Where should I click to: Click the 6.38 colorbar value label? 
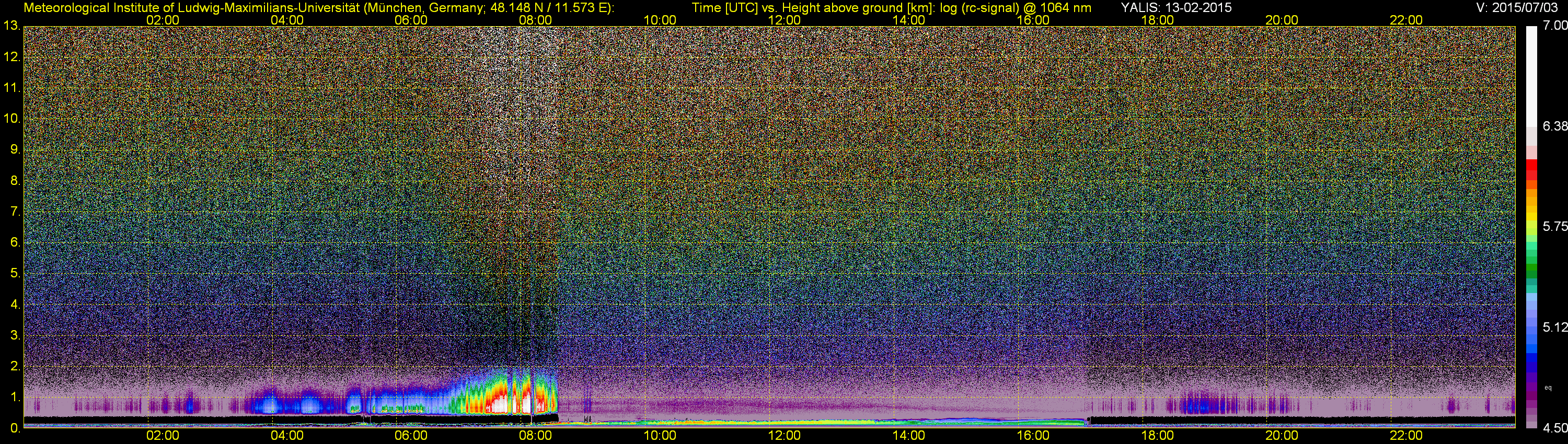pyautogui.click(x=1555, y=126)
